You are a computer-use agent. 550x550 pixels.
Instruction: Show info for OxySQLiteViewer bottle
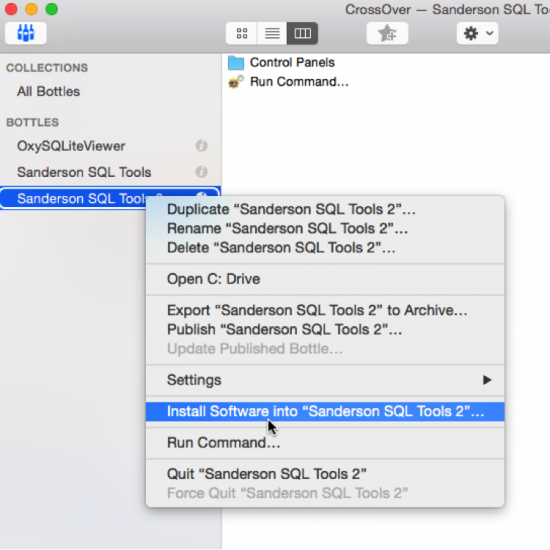click(x=201, y=146)
